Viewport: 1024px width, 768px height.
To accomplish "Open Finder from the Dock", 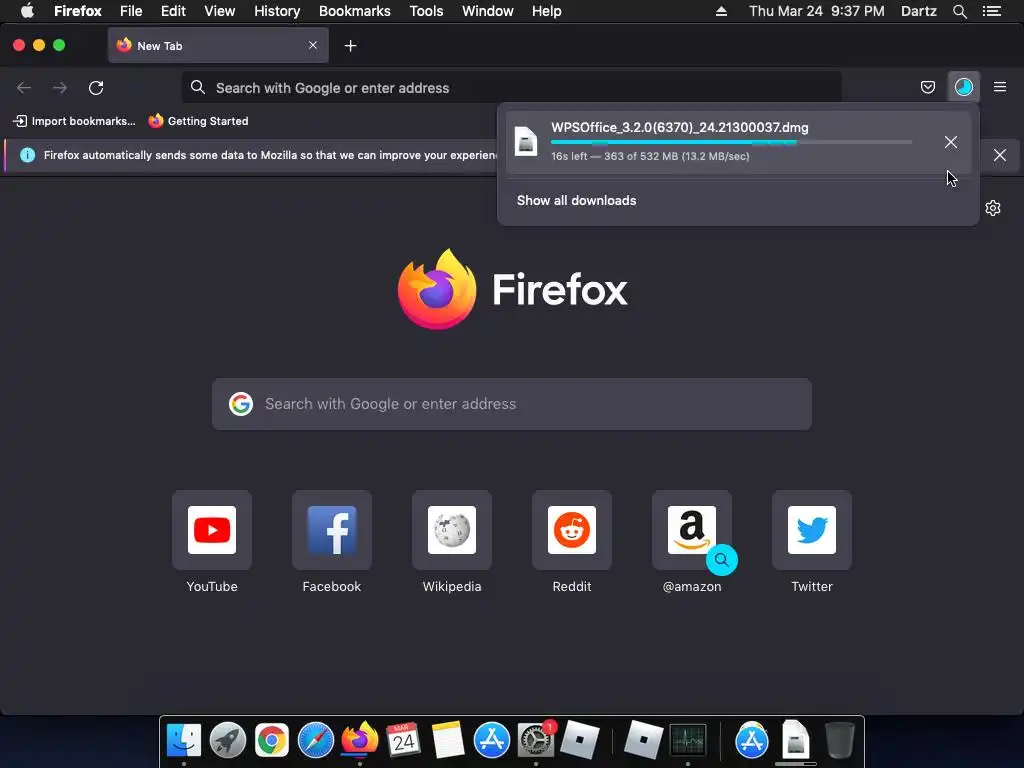I will click(x=184, y=740).
